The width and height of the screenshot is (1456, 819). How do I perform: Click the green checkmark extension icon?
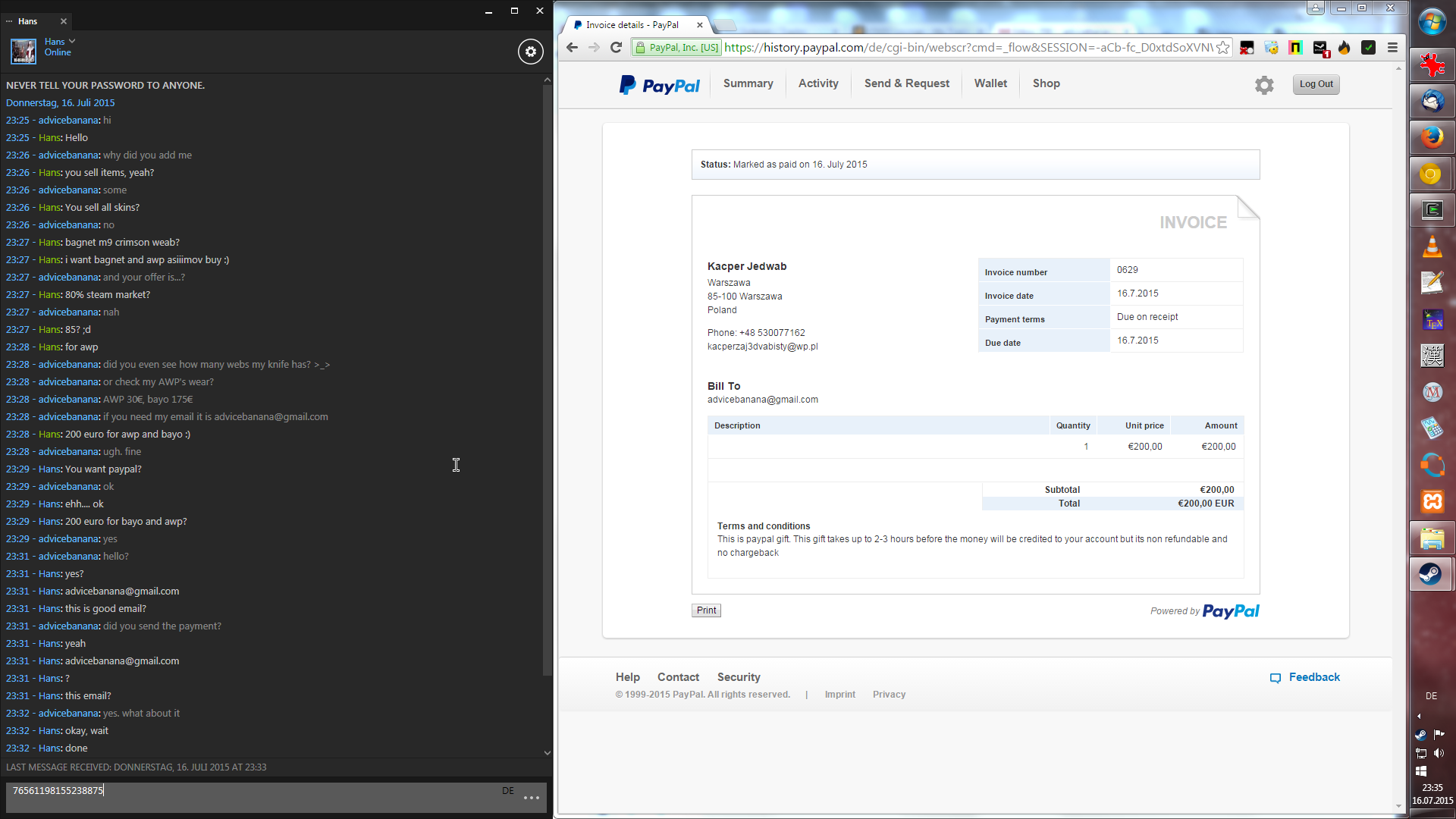click(1368, 48)
